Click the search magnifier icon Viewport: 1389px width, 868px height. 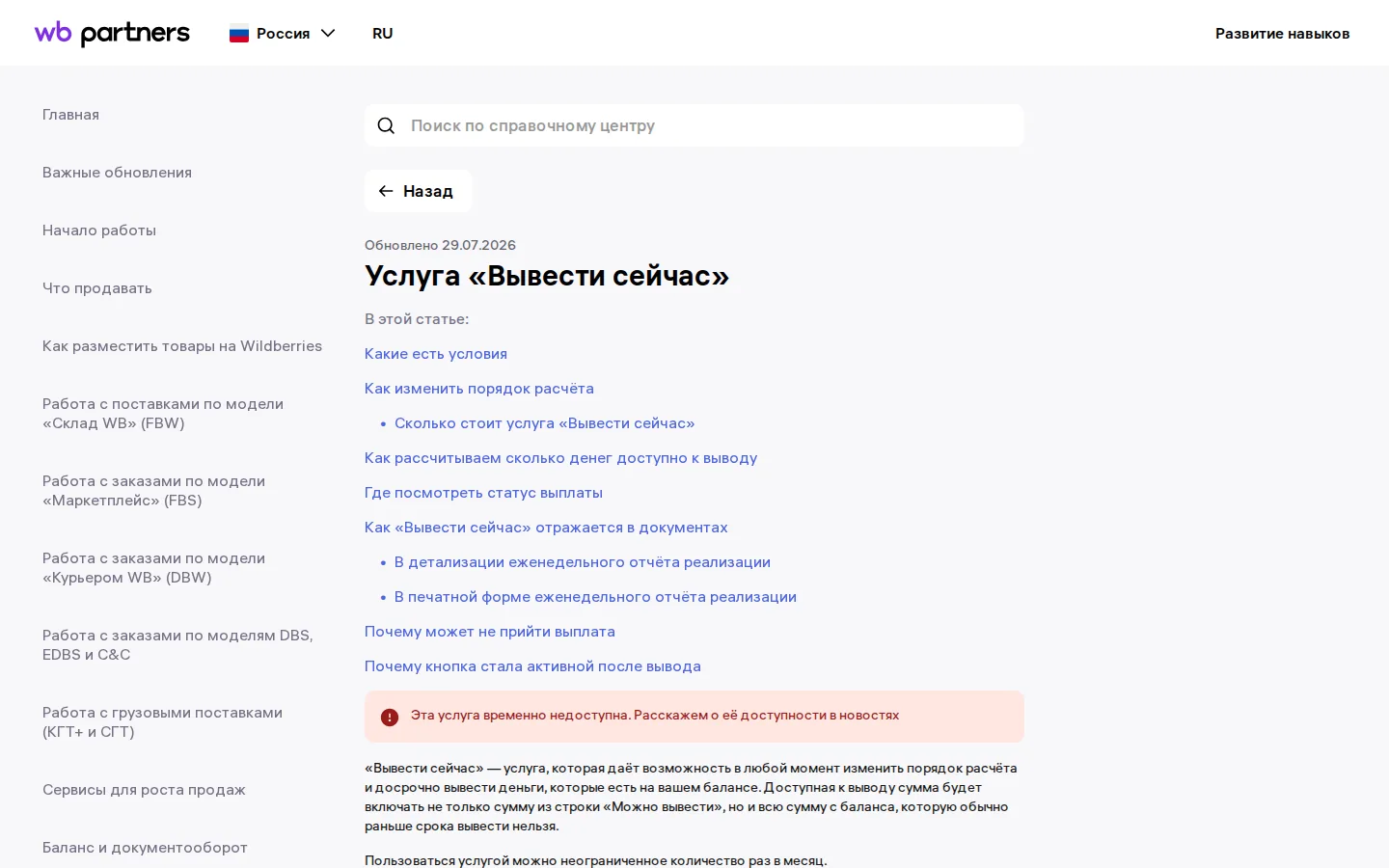click(386, 125)
